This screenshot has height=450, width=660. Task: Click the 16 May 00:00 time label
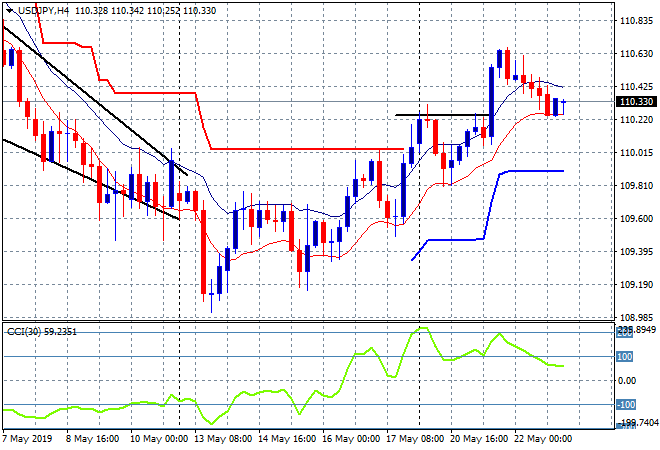pos(351,439)
